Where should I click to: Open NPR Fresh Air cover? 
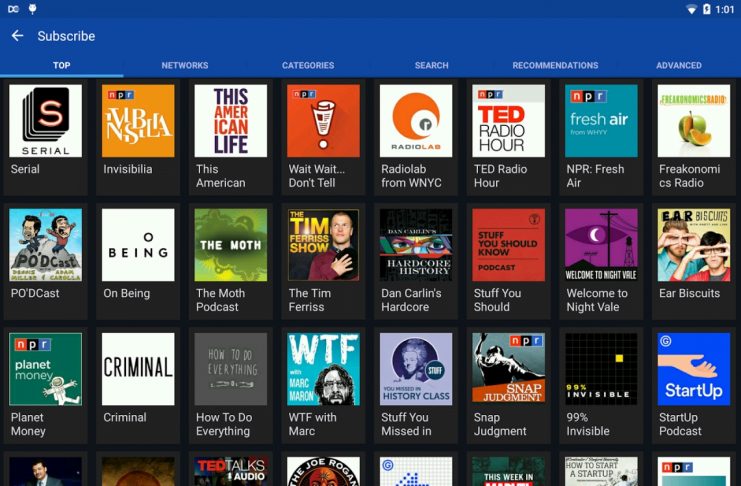[x=601, y=121]
